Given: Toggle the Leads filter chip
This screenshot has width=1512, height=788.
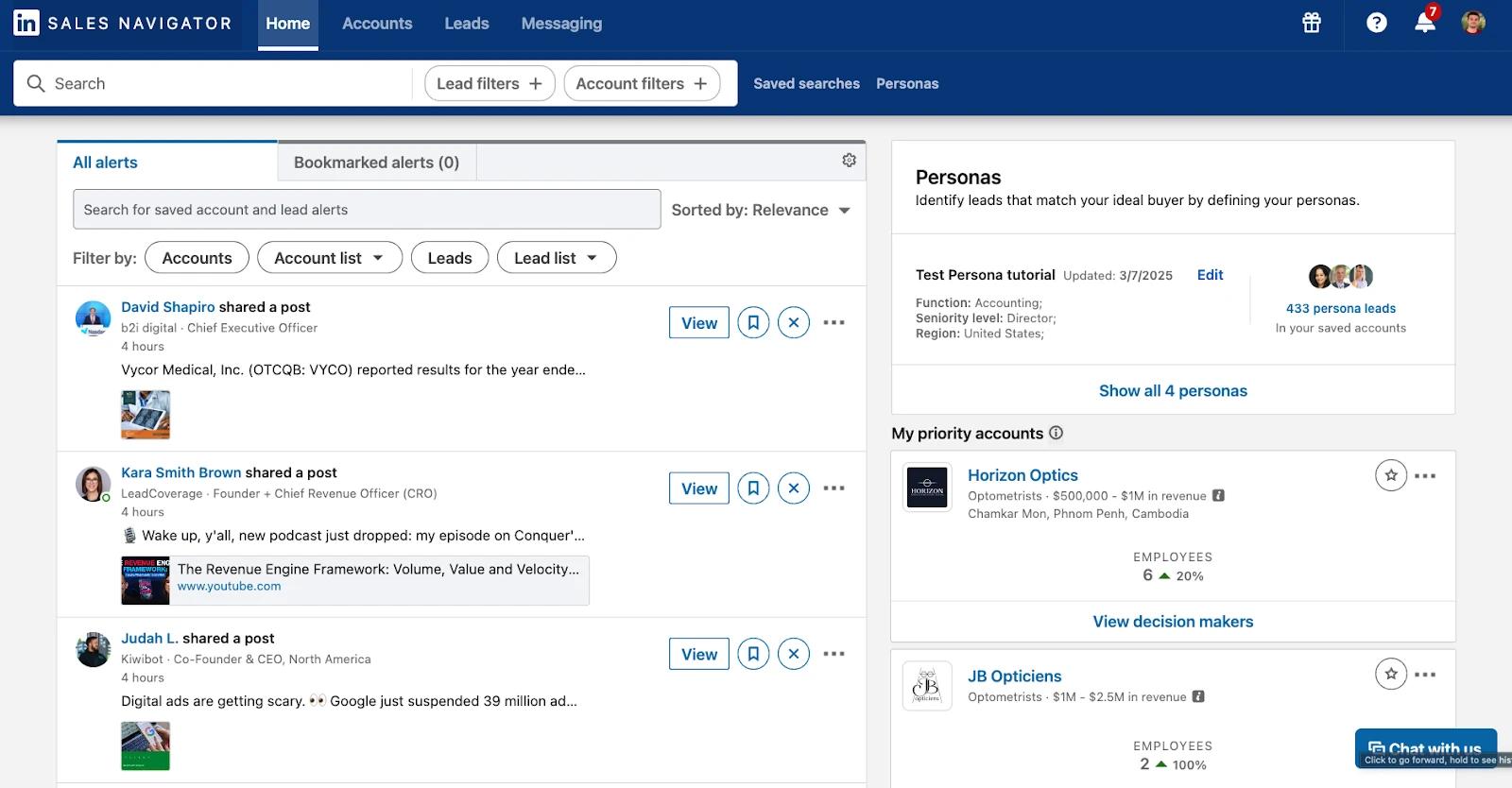Looking at the screenshot, I should [x=450, y=258].
